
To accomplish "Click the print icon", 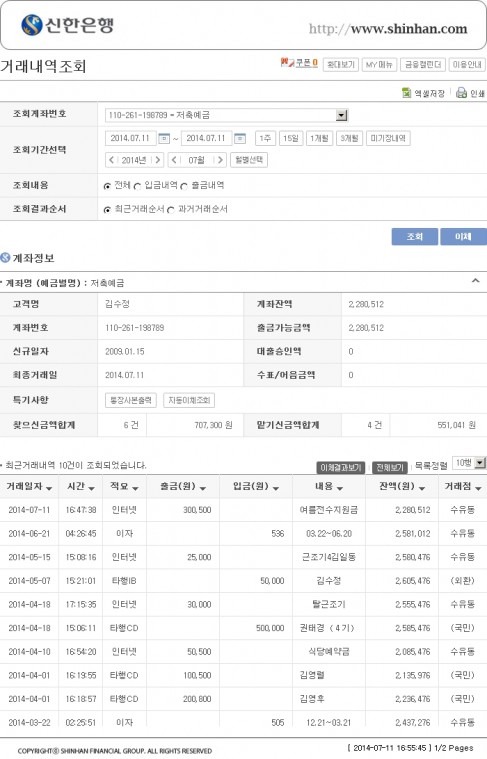I will click(461, 92).
